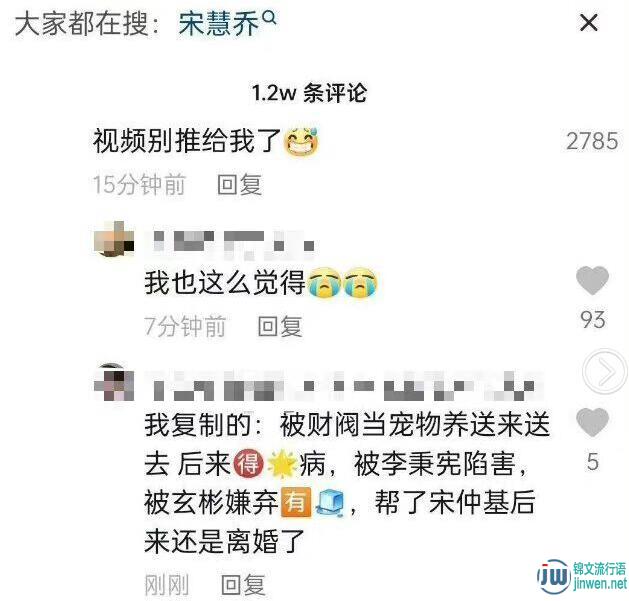629x601 pixels.
Task: Open the second commenter's blurred username
Action: (x=344, y=386)
